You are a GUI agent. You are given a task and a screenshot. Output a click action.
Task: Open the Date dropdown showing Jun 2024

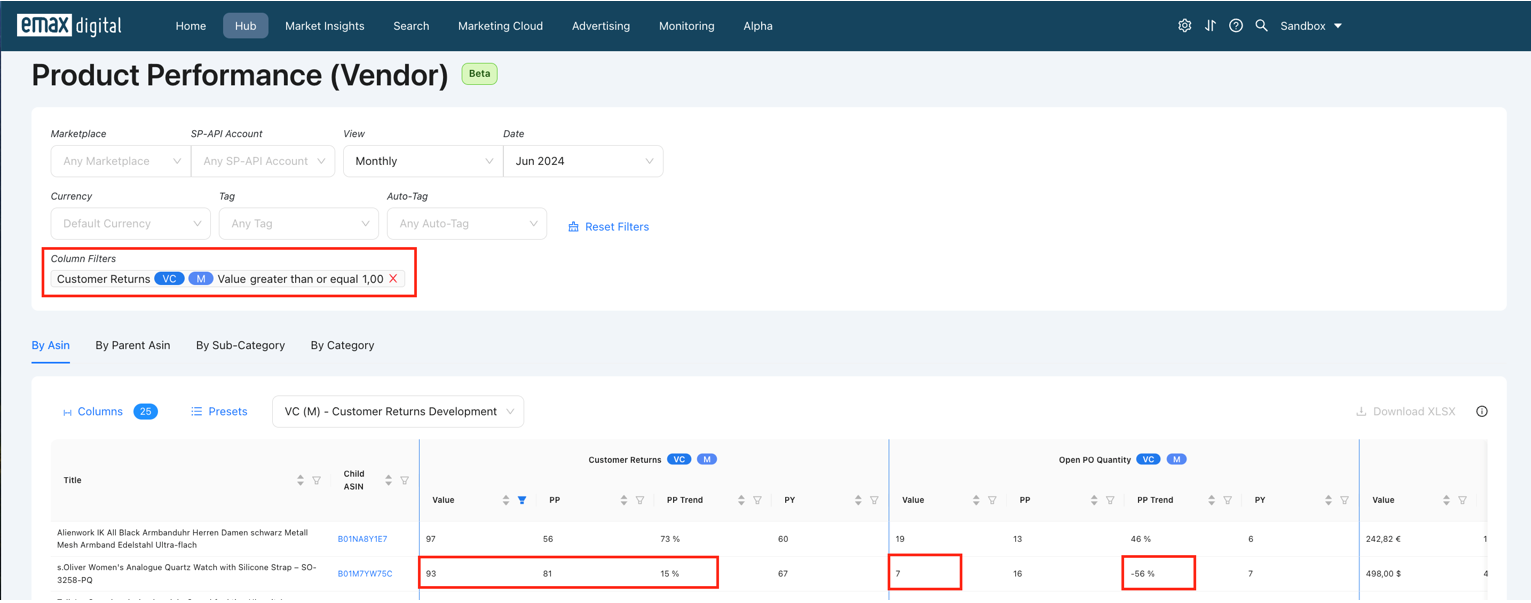[x=583, y=161]
